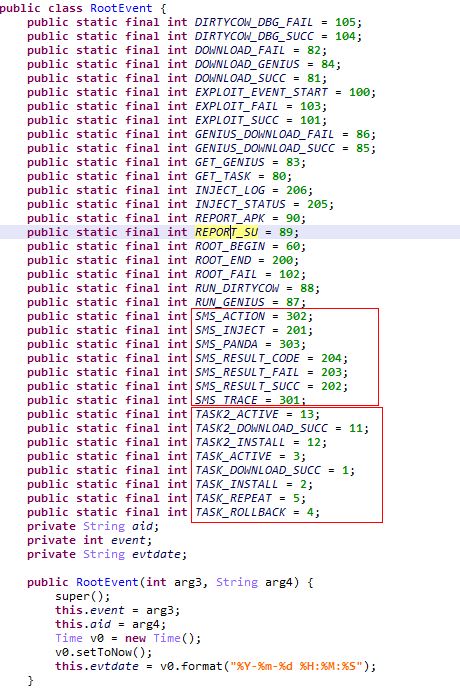Click the EXPLOIT_SUCC identifier

point(237,120)
